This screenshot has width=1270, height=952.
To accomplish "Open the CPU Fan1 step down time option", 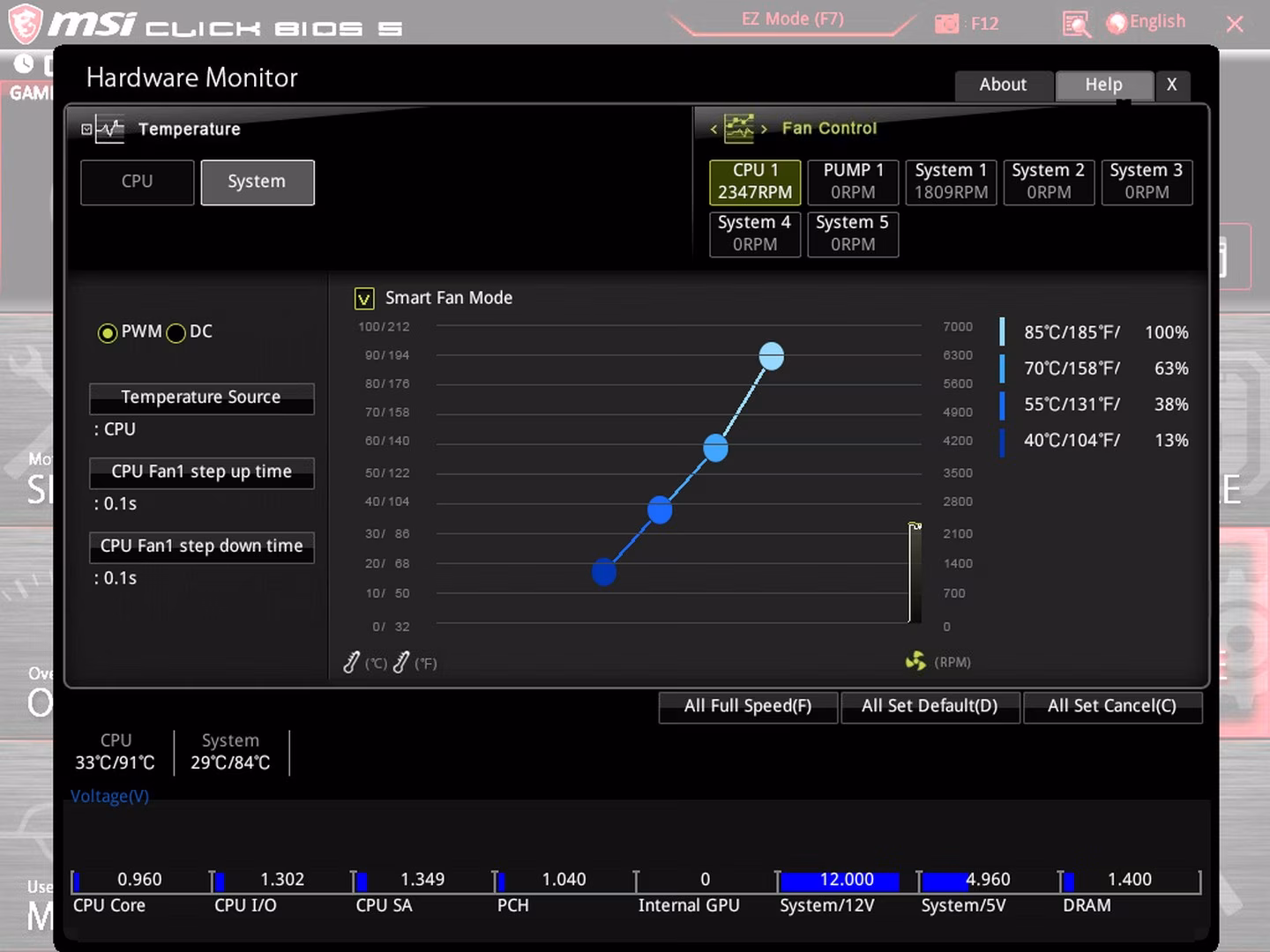I will 201,547.
